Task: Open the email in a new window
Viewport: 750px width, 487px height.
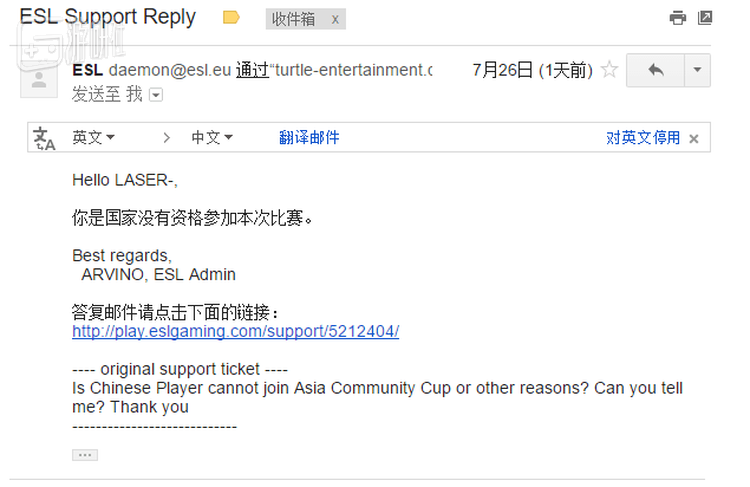Action: tap(705, 18)
